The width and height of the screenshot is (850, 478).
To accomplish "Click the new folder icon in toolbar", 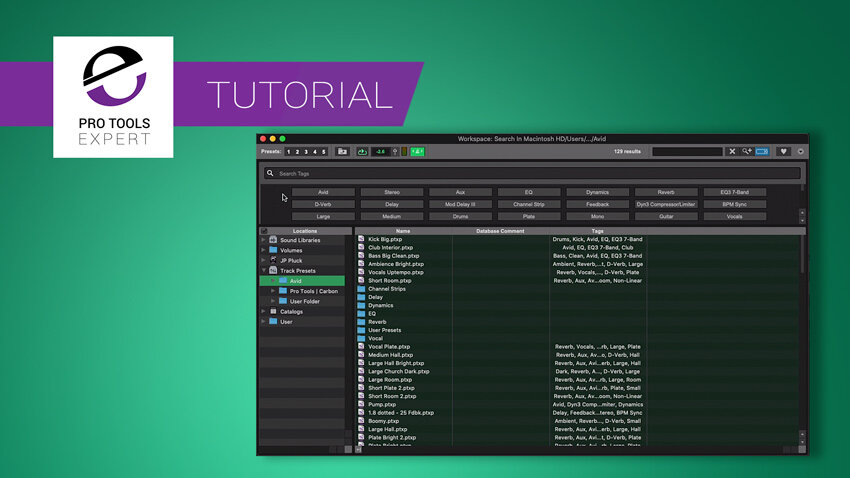I will pos(342,152).
